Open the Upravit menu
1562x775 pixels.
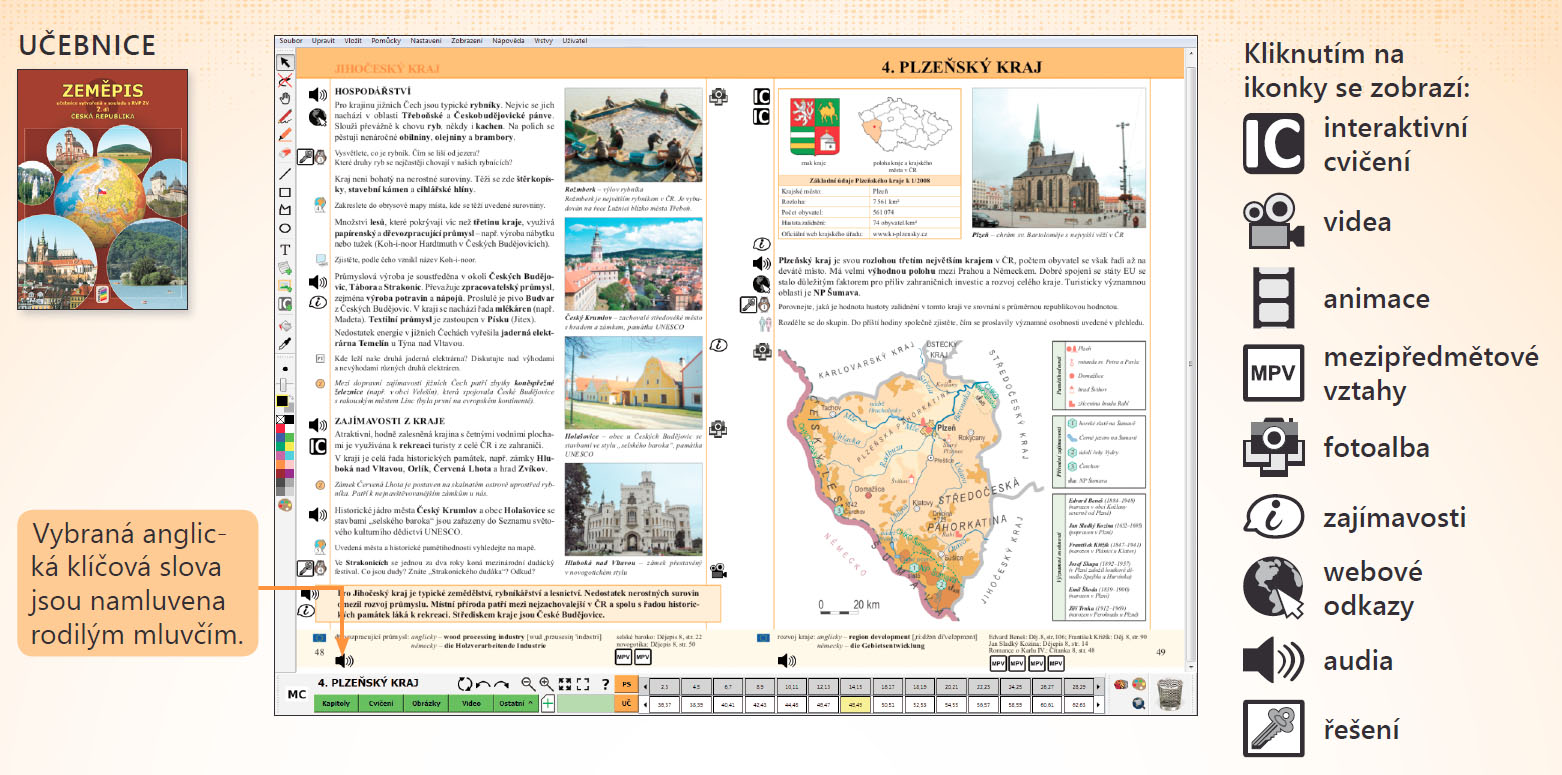(323, 42)
